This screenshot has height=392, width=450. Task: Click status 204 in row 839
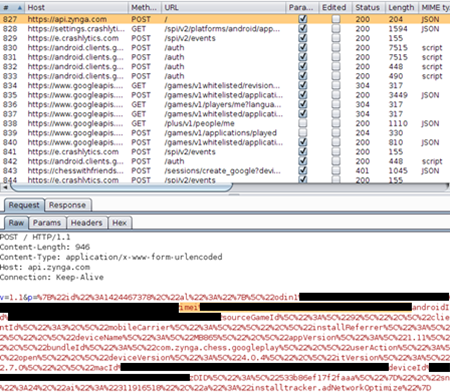point(362,133)
